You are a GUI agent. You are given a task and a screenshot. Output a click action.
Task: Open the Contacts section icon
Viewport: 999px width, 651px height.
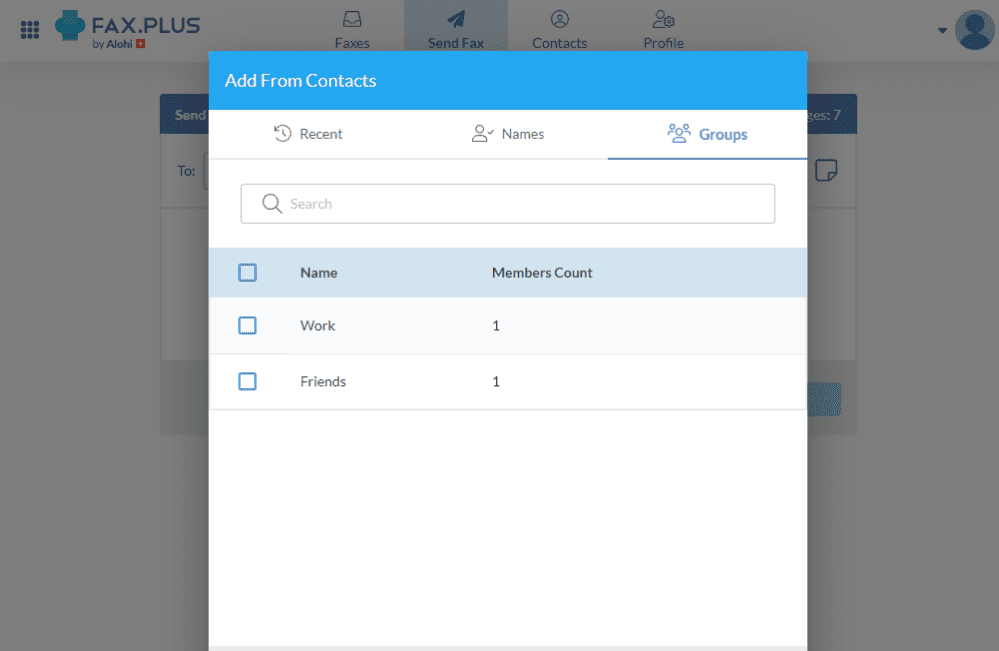click(x=559, y=18)
